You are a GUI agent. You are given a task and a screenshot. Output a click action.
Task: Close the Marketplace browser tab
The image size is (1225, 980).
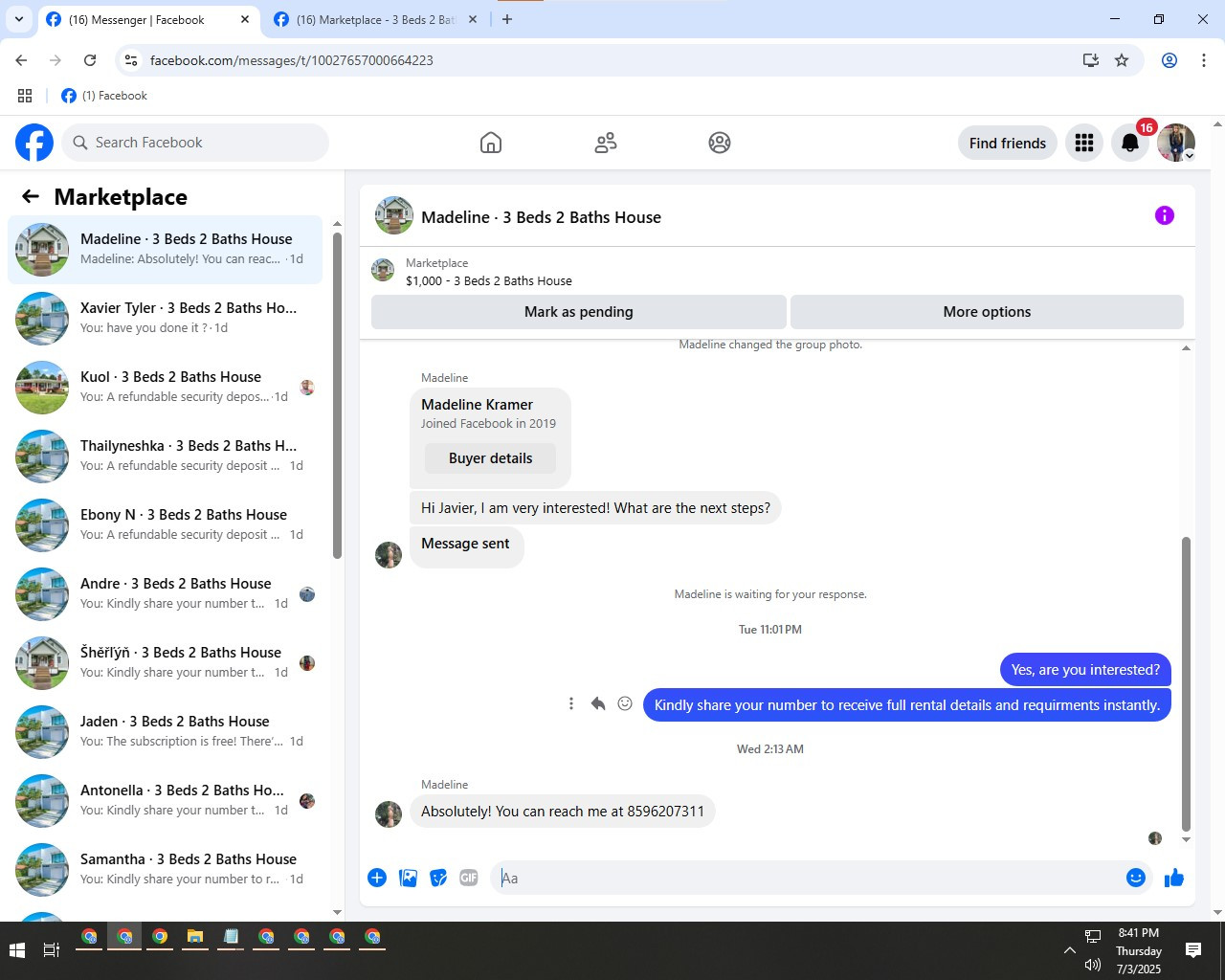pyautogui.click(x=472, y=19)
